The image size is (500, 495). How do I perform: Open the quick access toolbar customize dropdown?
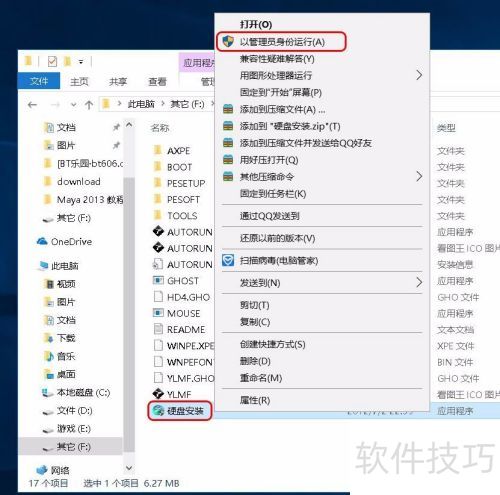coord(81,62)
